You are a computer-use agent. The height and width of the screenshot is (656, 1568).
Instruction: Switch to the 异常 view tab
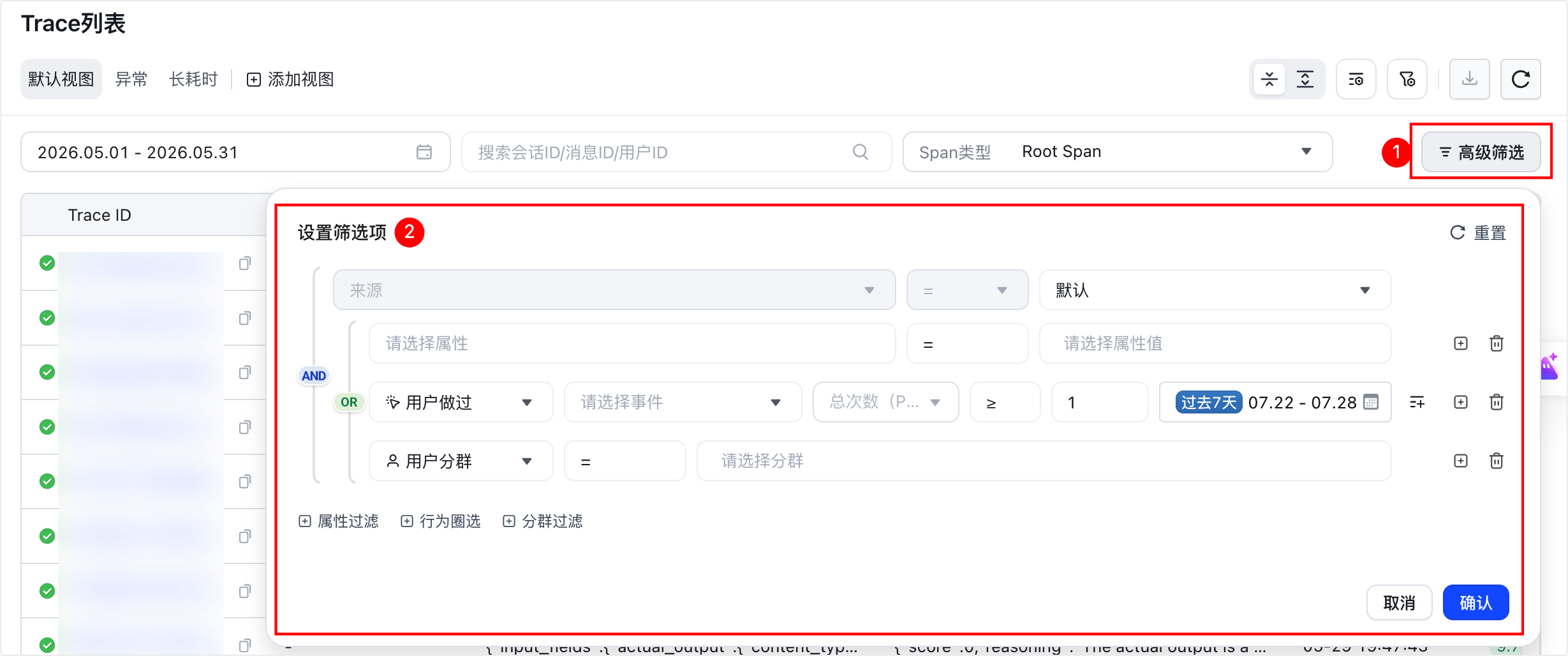[x=131, y=79]
